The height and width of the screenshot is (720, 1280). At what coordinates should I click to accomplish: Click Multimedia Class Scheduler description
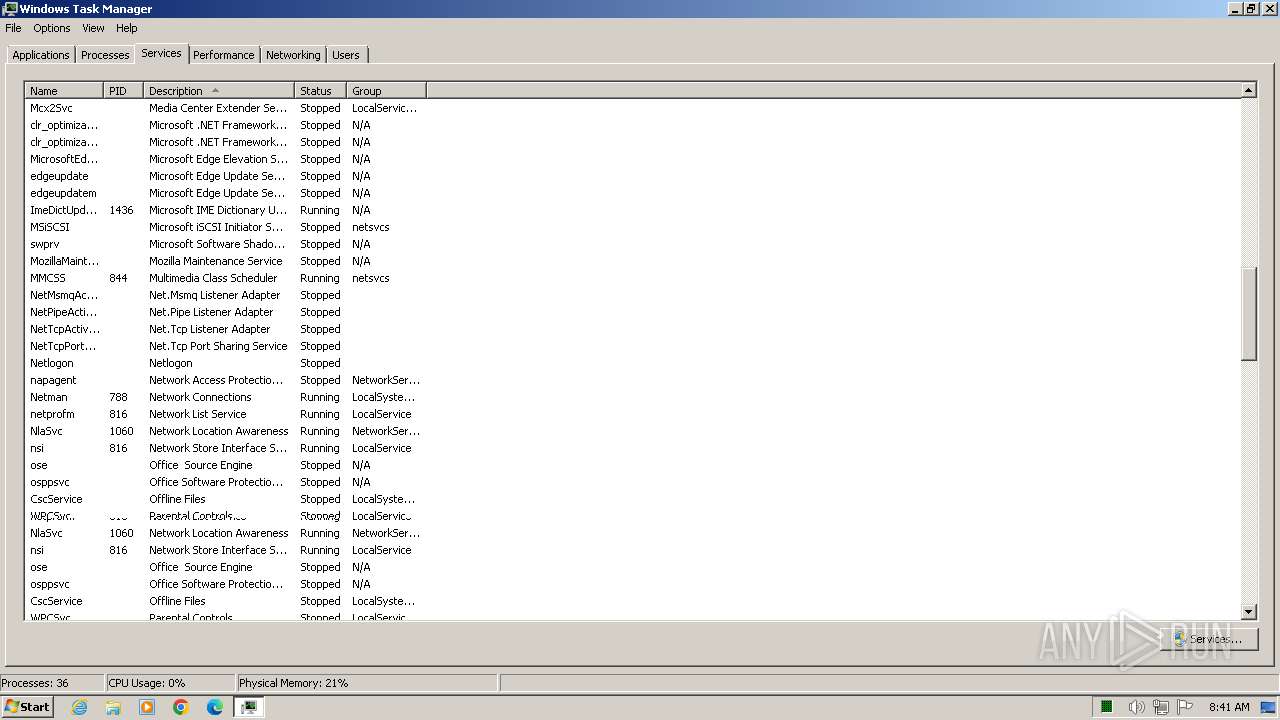tap(213, 278)
